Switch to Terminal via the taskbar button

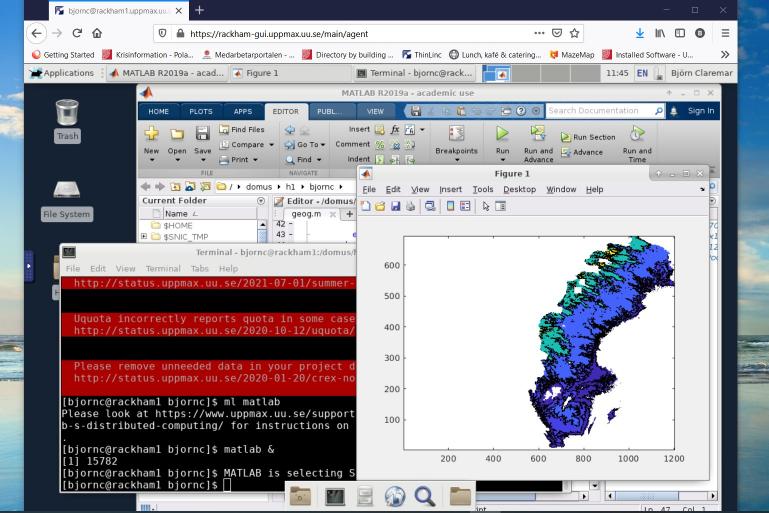click(416, 73)
